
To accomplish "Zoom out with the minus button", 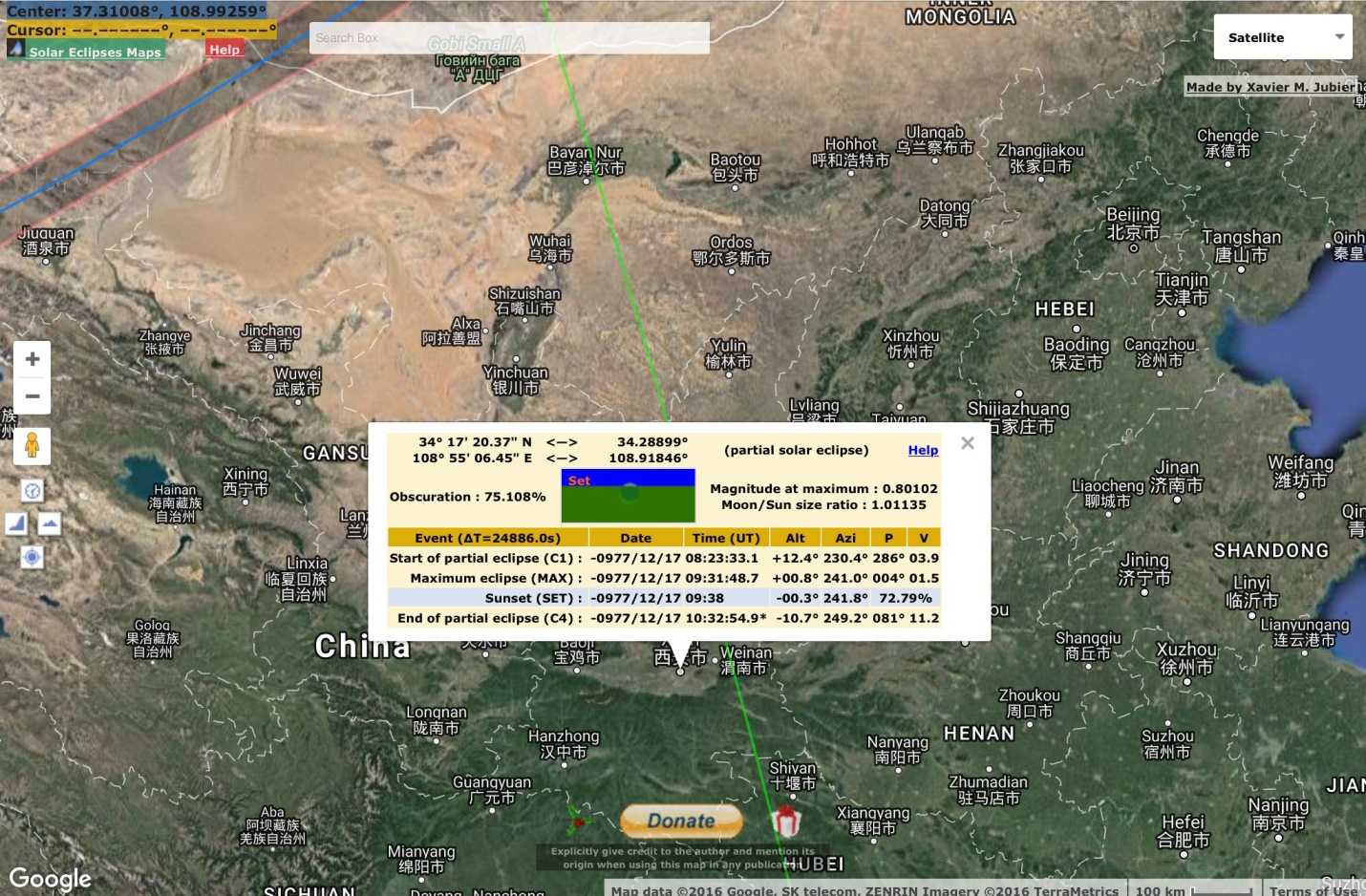I will [32, 395].
